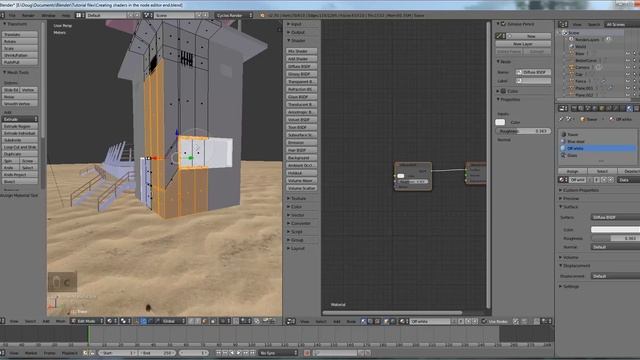Click Surface Color swatch in material properties

(x=616, y=230)
